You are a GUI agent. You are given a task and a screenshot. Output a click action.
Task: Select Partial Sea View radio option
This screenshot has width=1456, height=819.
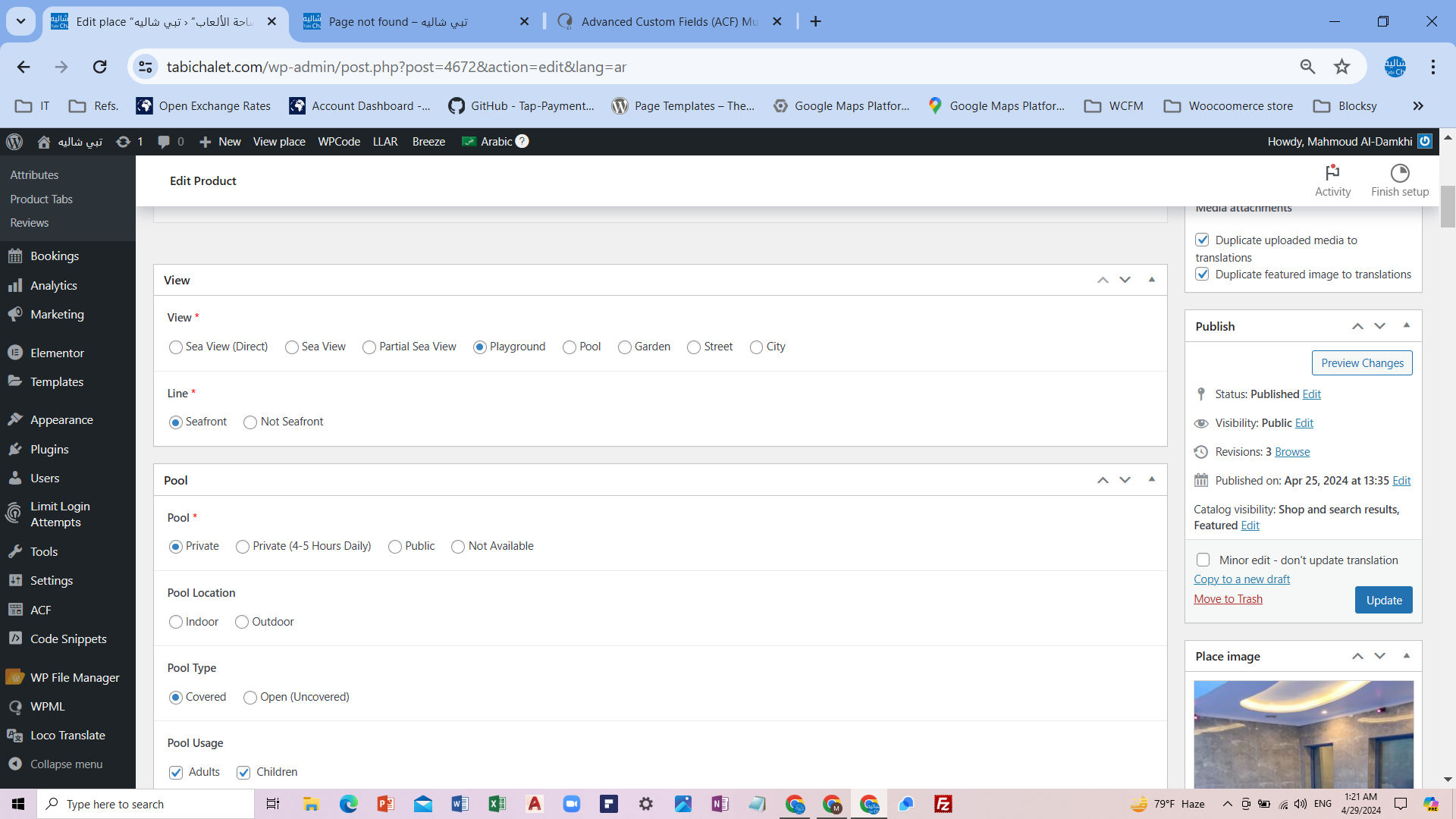pyautogui.click(x=369, y=347)
